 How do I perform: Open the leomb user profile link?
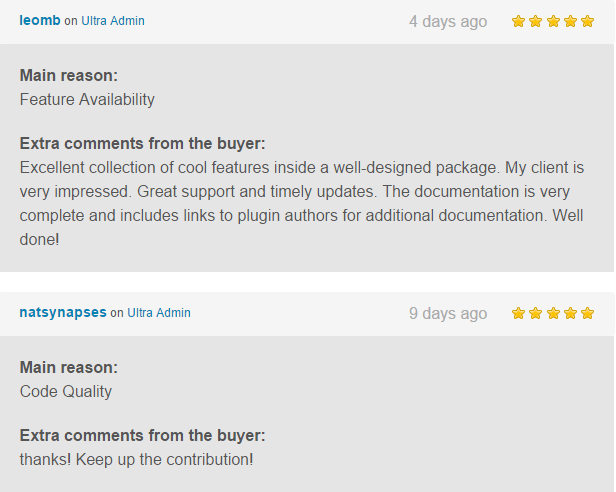[x=39, y=21]
